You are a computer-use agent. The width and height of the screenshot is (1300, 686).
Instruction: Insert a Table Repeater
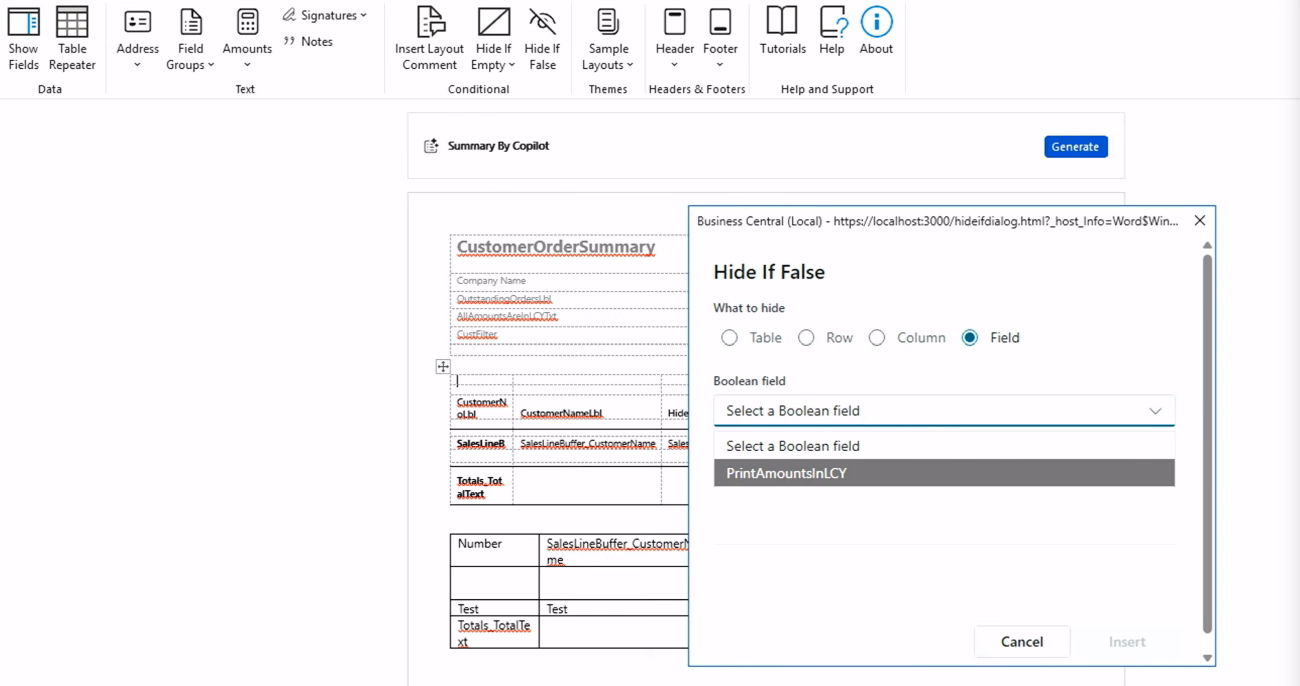click(72, 40)
